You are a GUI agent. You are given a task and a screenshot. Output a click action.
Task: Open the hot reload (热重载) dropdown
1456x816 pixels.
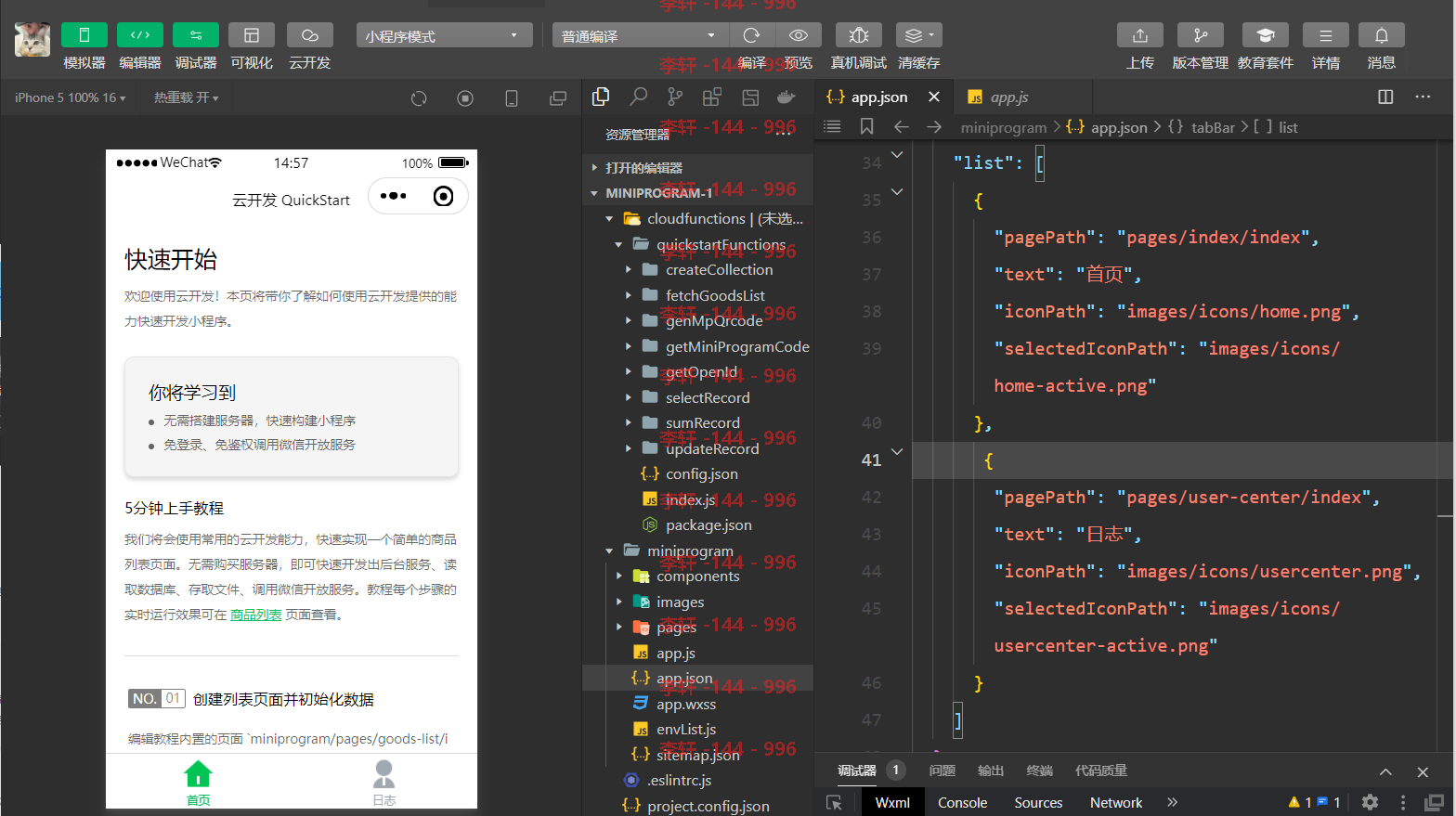(187, 97)
